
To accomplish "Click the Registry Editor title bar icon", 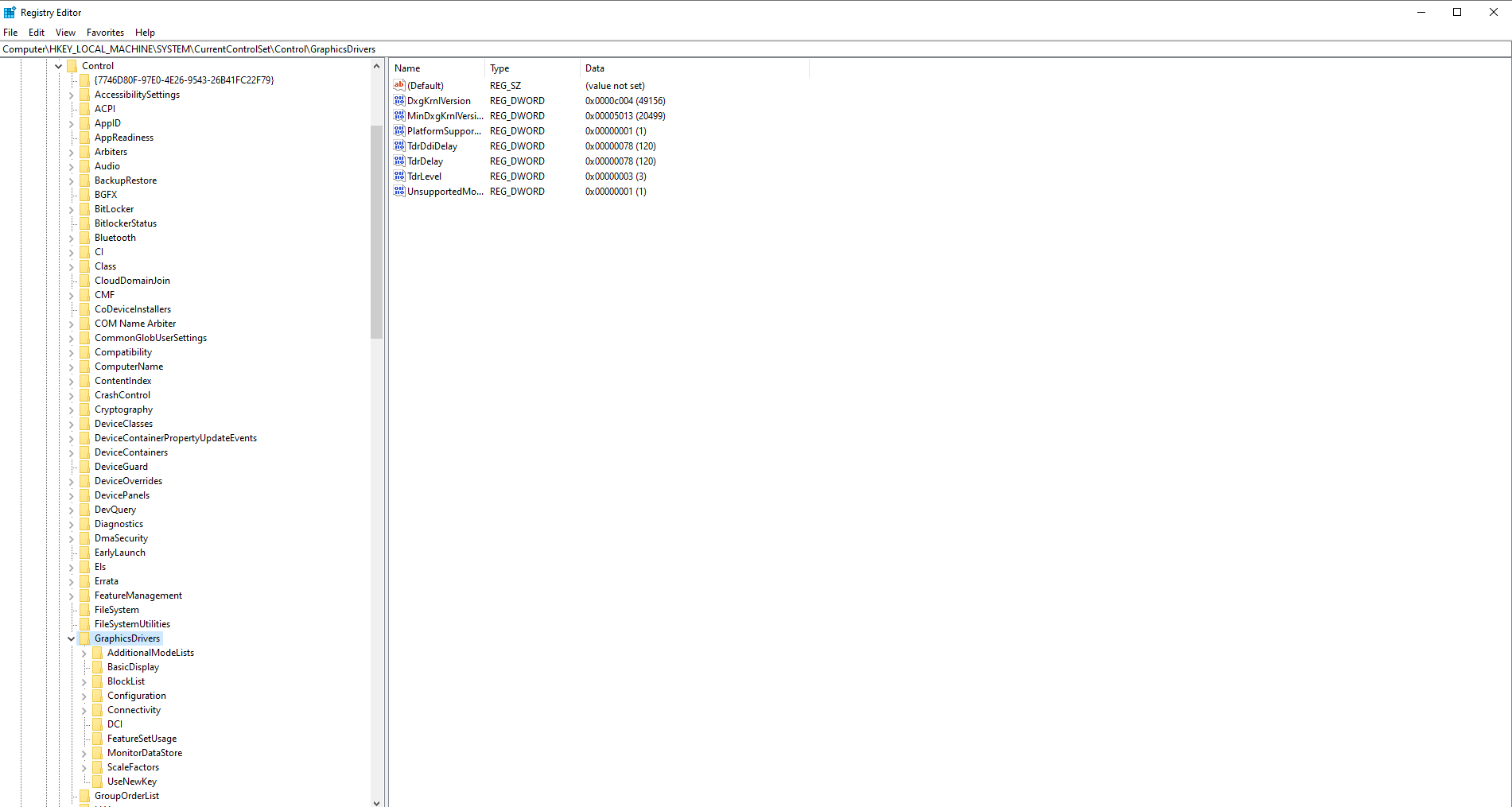I will [9, 12].
